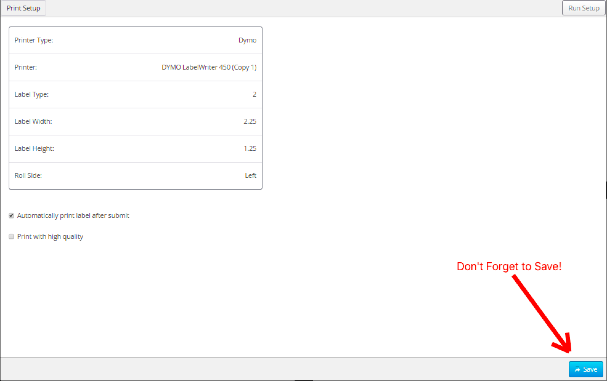The image size is (607, 381).
Task: Select DYMO LabelWriter 450 (Copy 1) value
Action: [209, 67]
